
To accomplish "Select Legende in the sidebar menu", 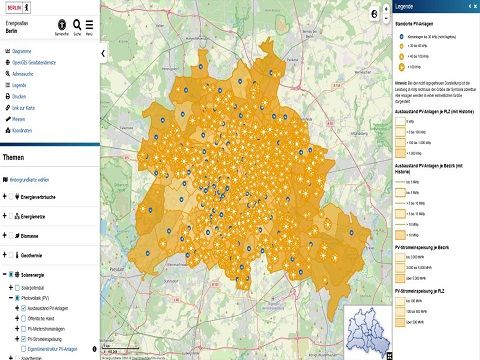I will click(x=19, y=85).
